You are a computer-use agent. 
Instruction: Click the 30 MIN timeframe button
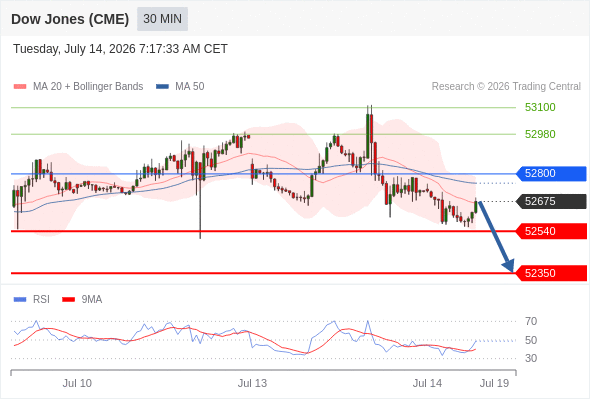pos(162,19)
